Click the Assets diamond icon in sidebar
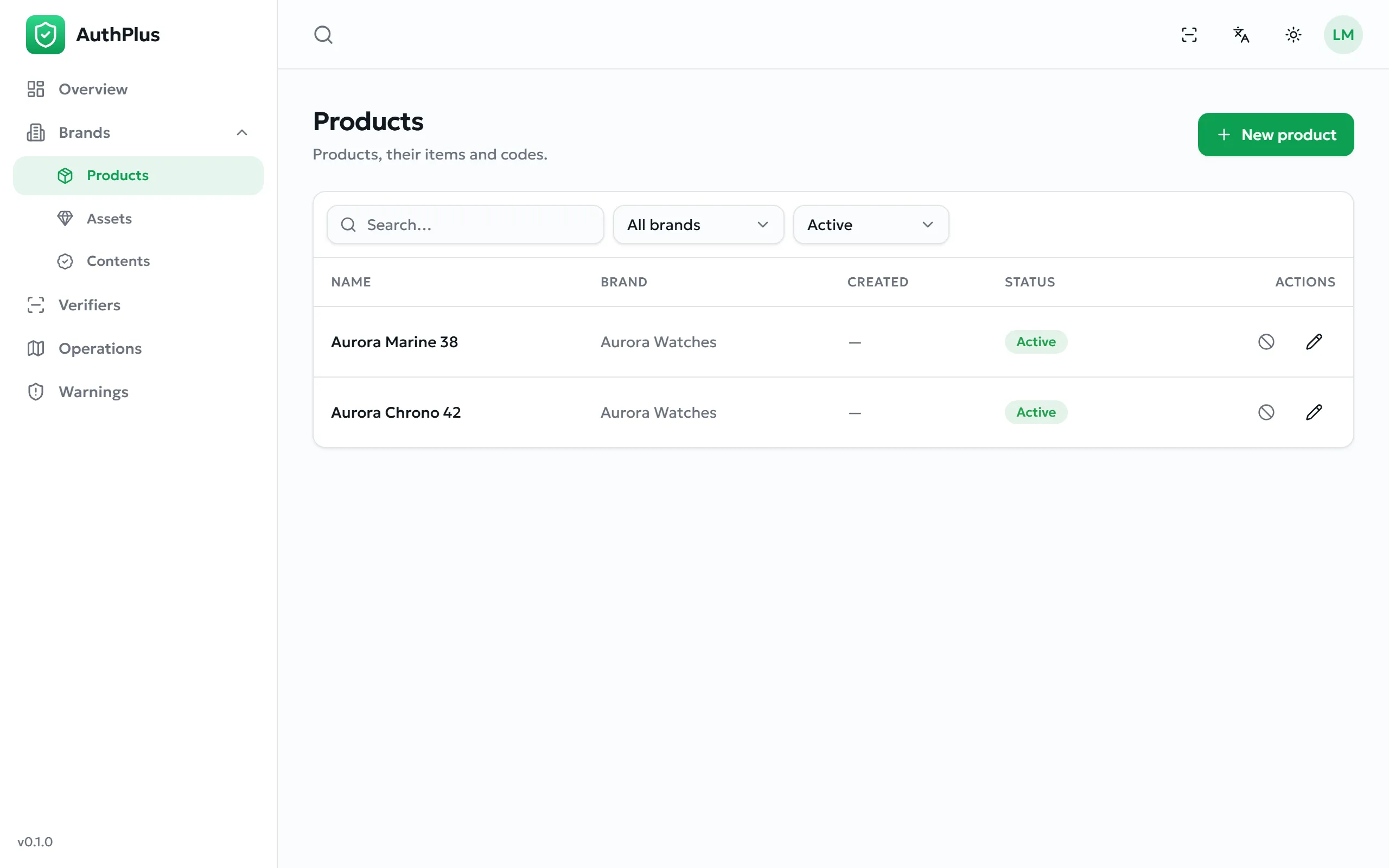 (x=65, y=219)
